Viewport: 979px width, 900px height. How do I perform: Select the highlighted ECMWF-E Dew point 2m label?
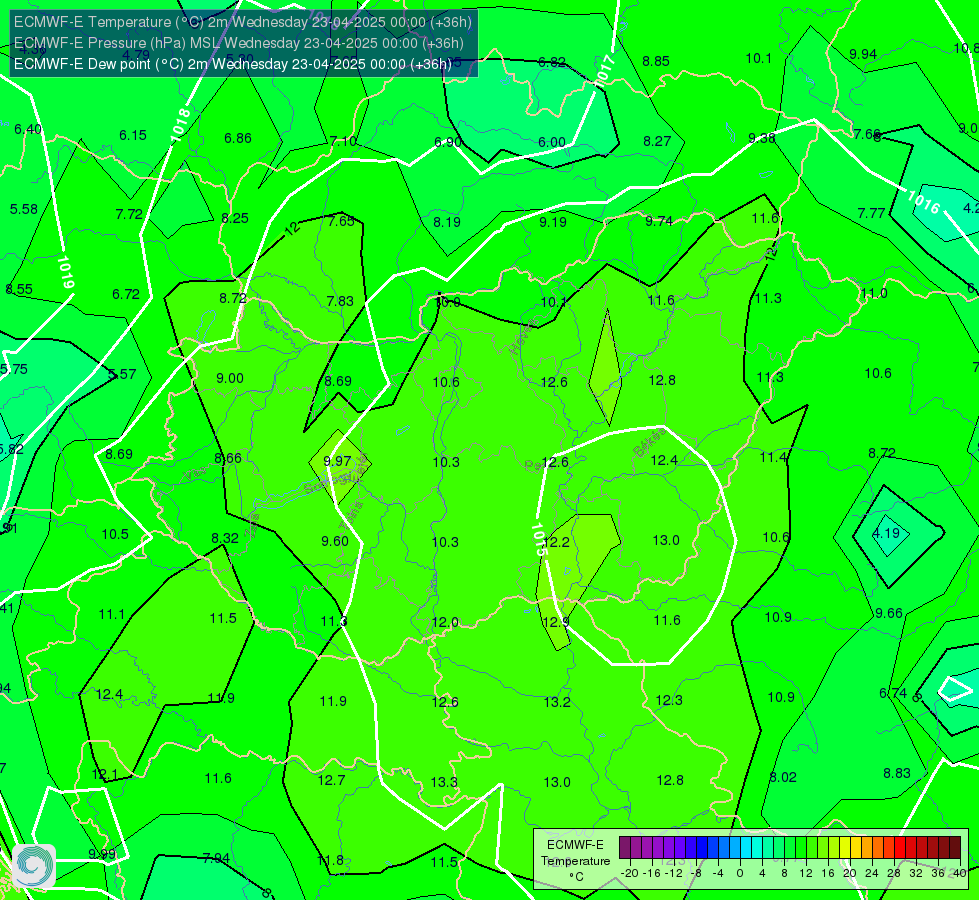(232, 64)
